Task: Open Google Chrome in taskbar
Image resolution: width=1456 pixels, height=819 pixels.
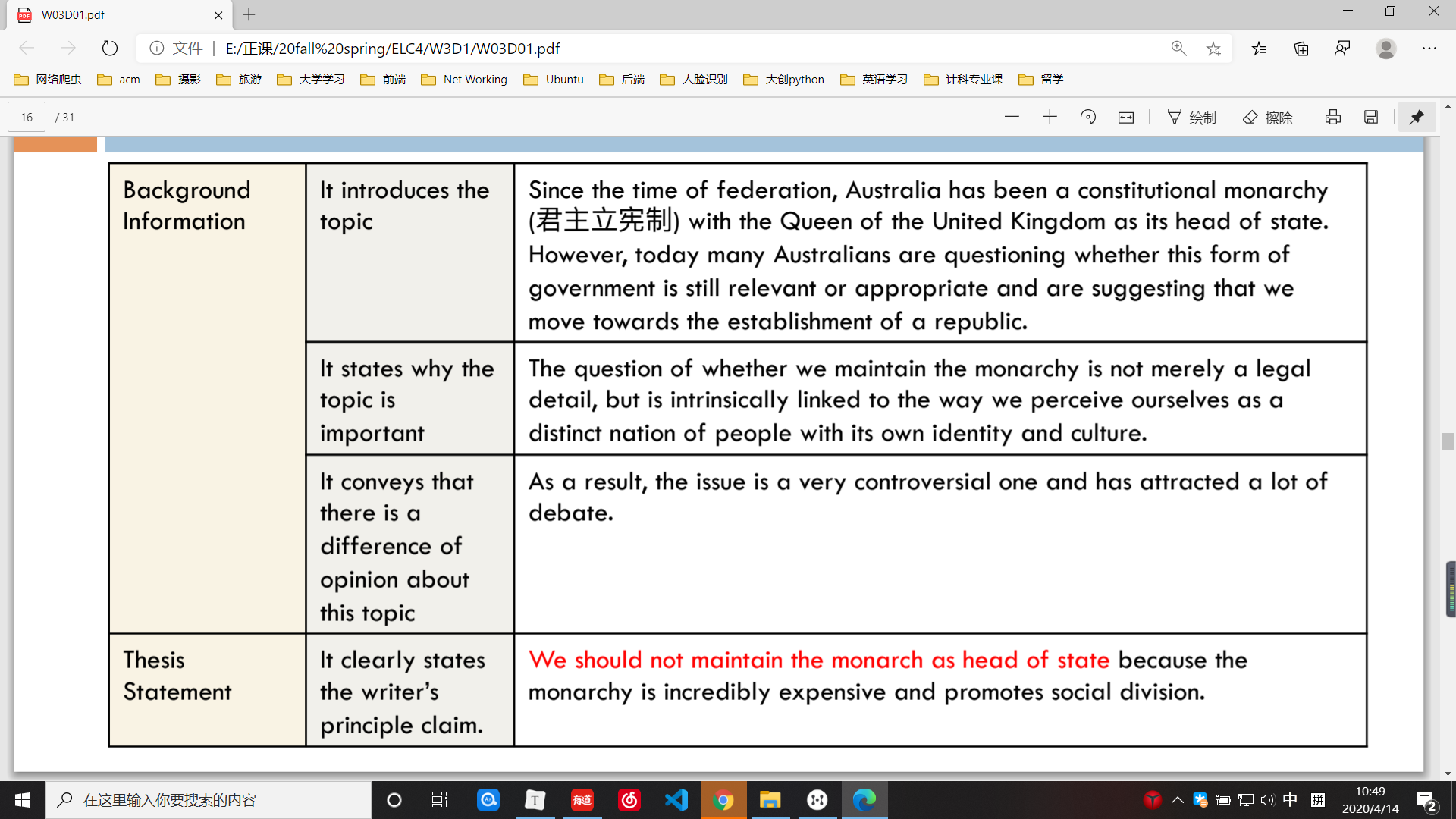Action: (723, 800)
